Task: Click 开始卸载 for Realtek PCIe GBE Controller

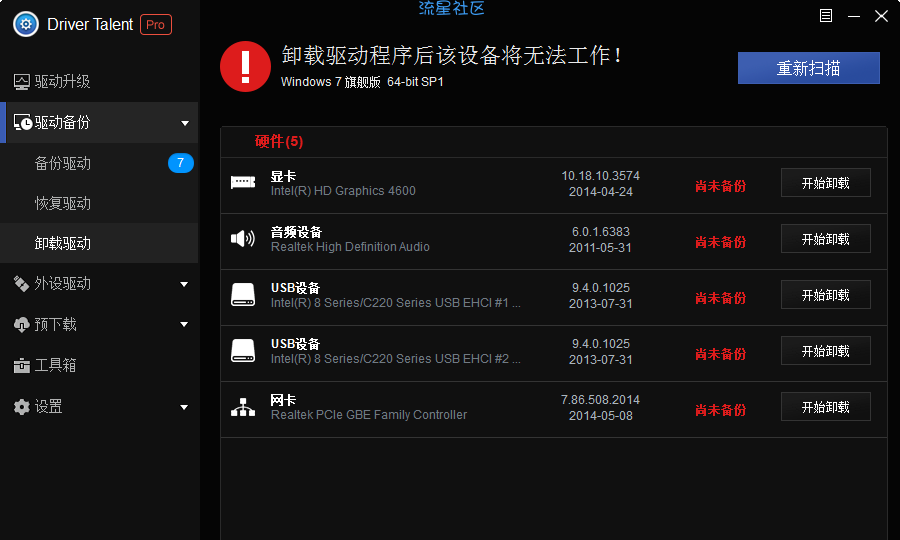Action: point(825,407)
